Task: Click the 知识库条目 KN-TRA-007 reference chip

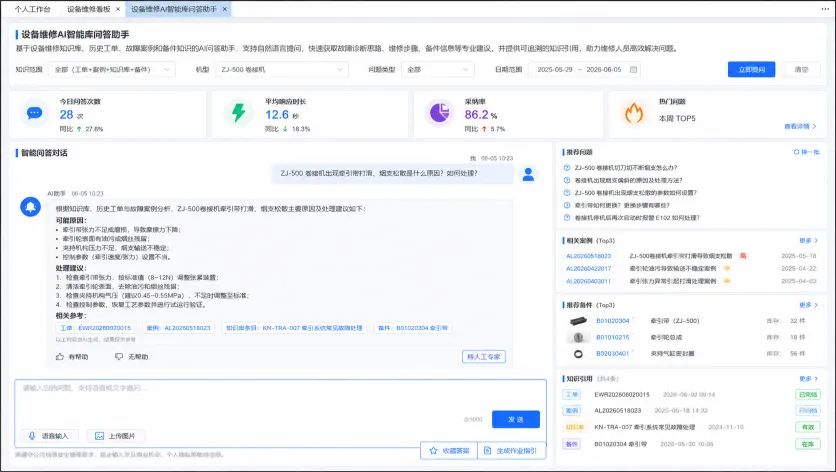Action: pyautogui.click(x=294, y=328)
